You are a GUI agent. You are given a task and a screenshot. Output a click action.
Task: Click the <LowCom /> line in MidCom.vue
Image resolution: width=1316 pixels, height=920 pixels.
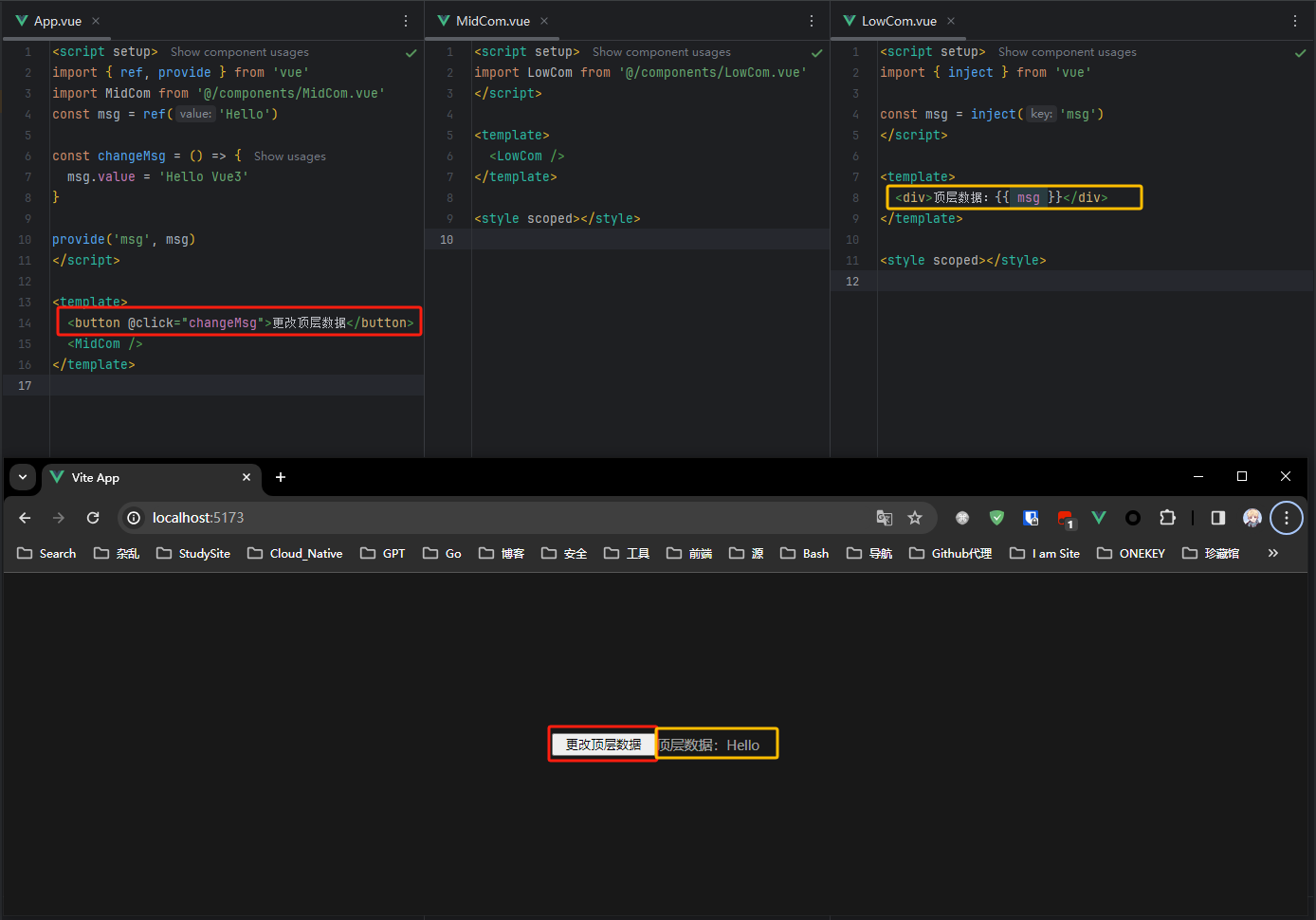point(527,156)
